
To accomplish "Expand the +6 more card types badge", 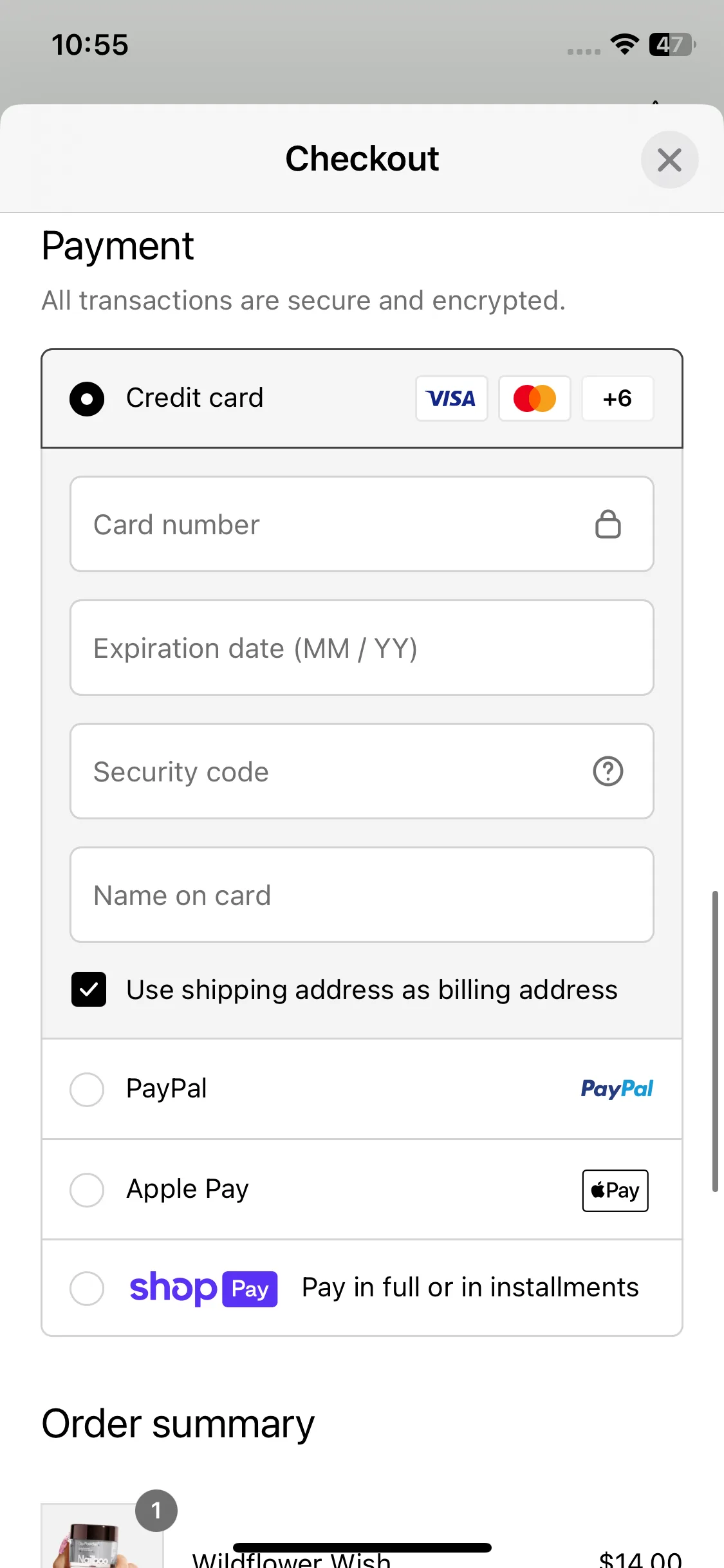I will 618,398.
